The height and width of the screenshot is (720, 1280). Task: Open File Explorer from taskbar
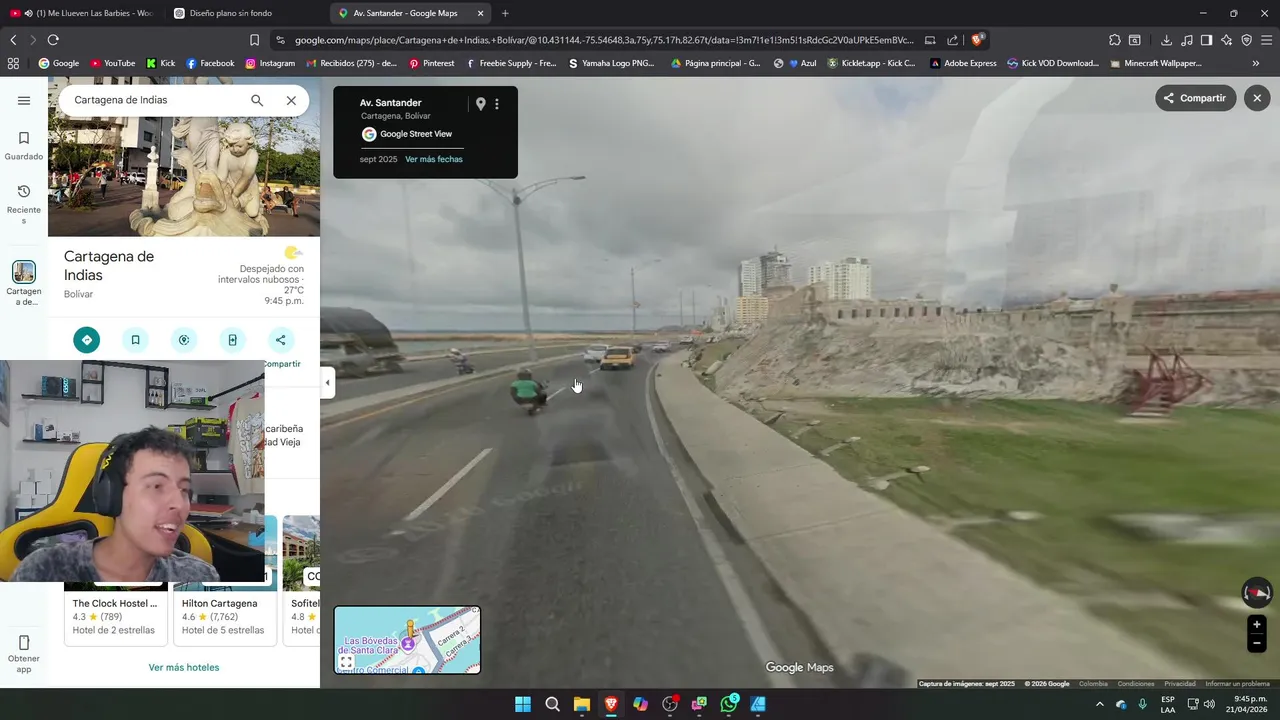[x=582, y=704]
